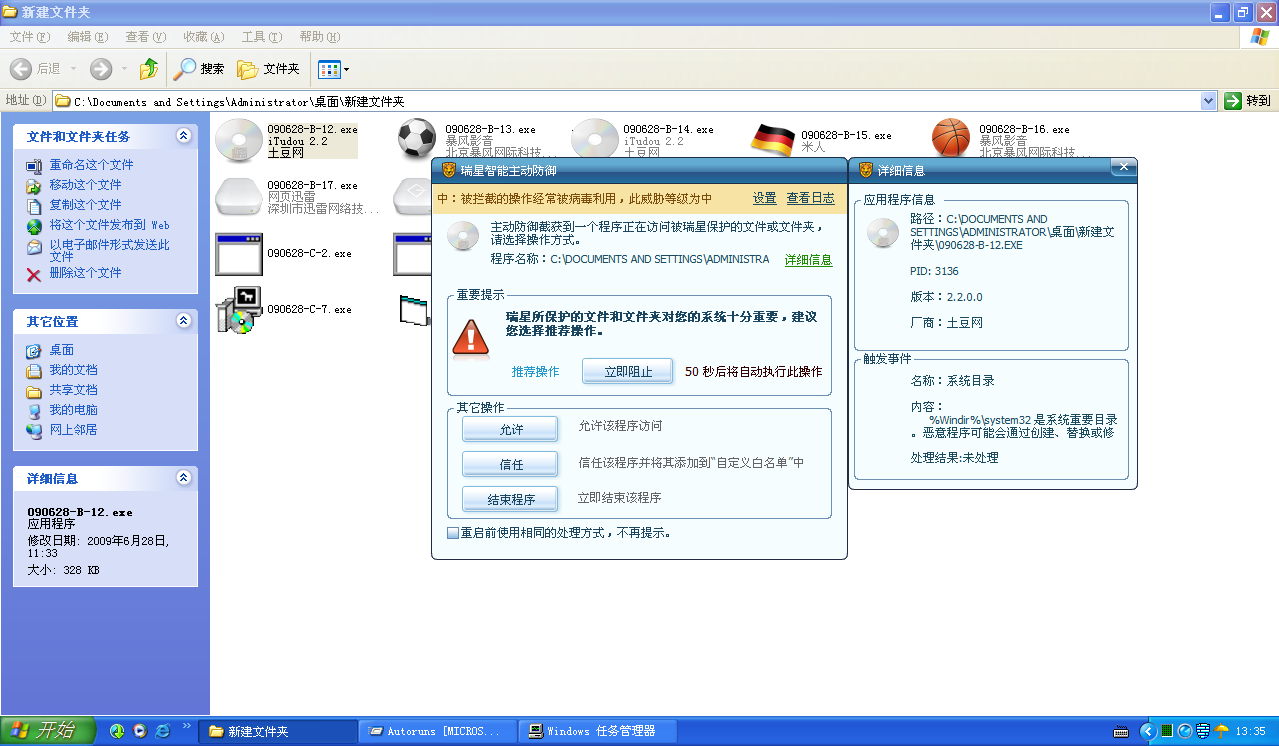Click the green arrow Quick Launch icon

(x=117, y=732)
